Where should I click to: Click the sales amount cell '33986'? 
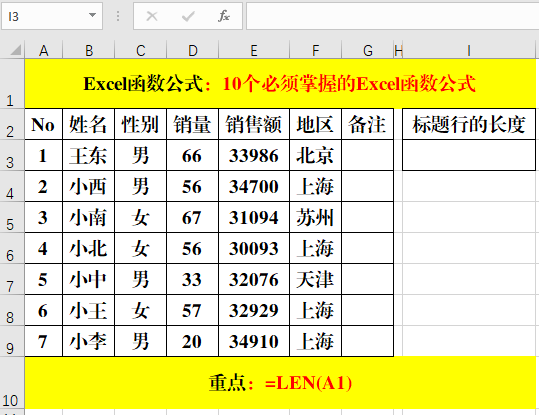(x=254, y=155)
